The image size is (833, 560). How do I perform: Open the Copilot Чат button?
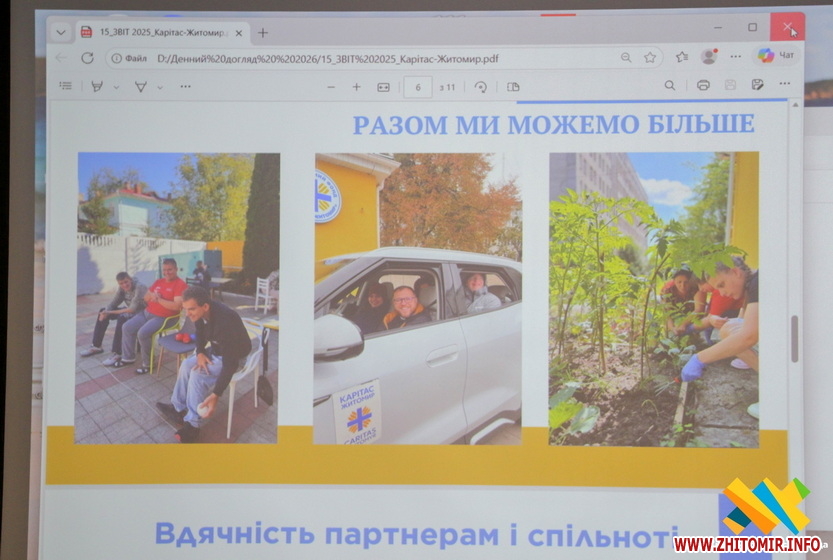776,56
